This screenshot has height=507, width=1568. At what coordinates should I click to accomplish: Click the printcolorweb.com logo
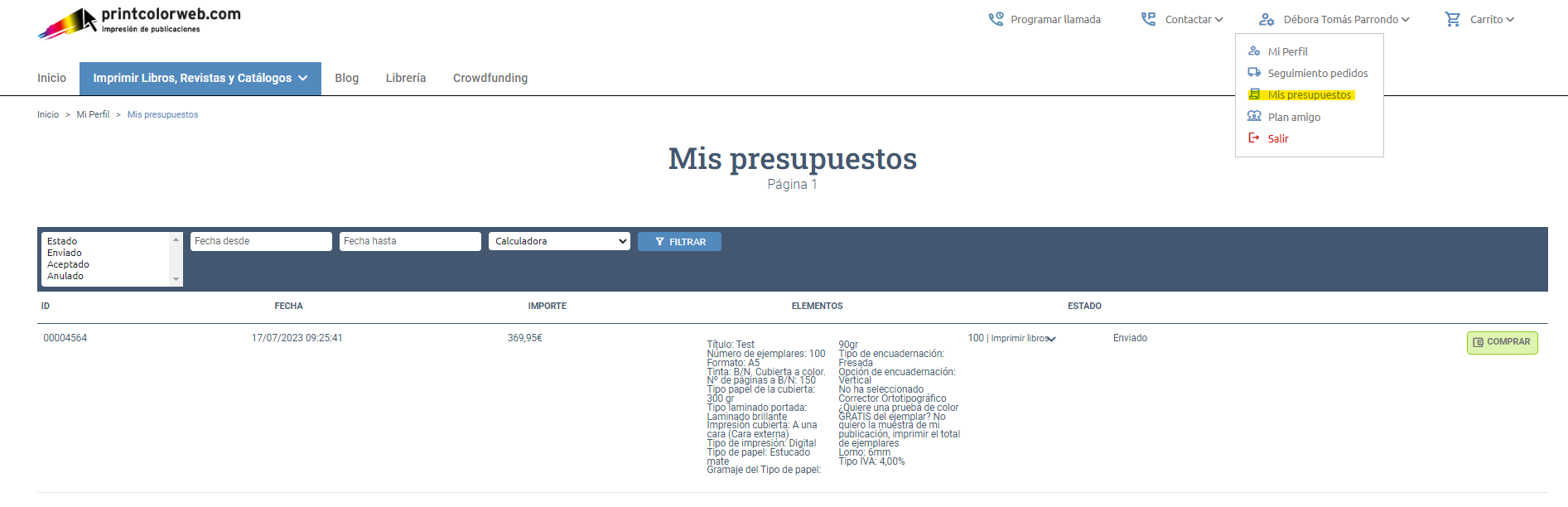point(139,22)
